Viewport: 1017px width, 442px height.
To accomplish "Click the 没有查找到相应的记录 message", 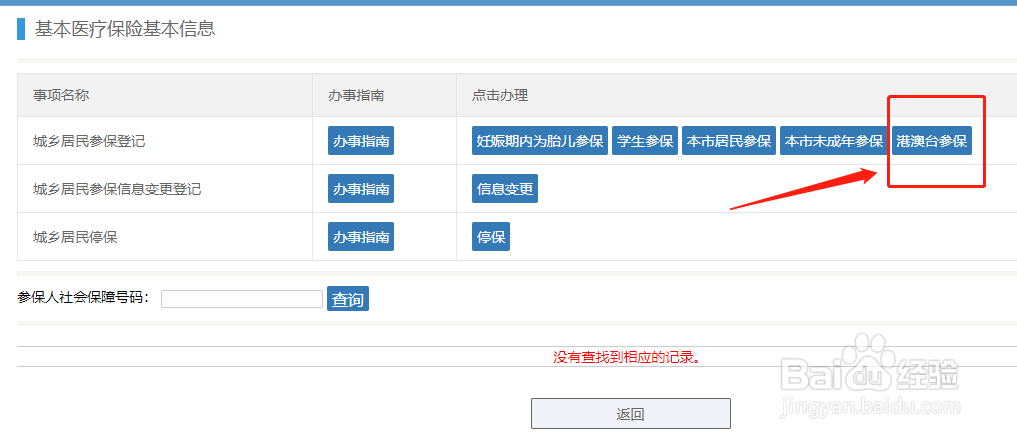I will 627,357.
